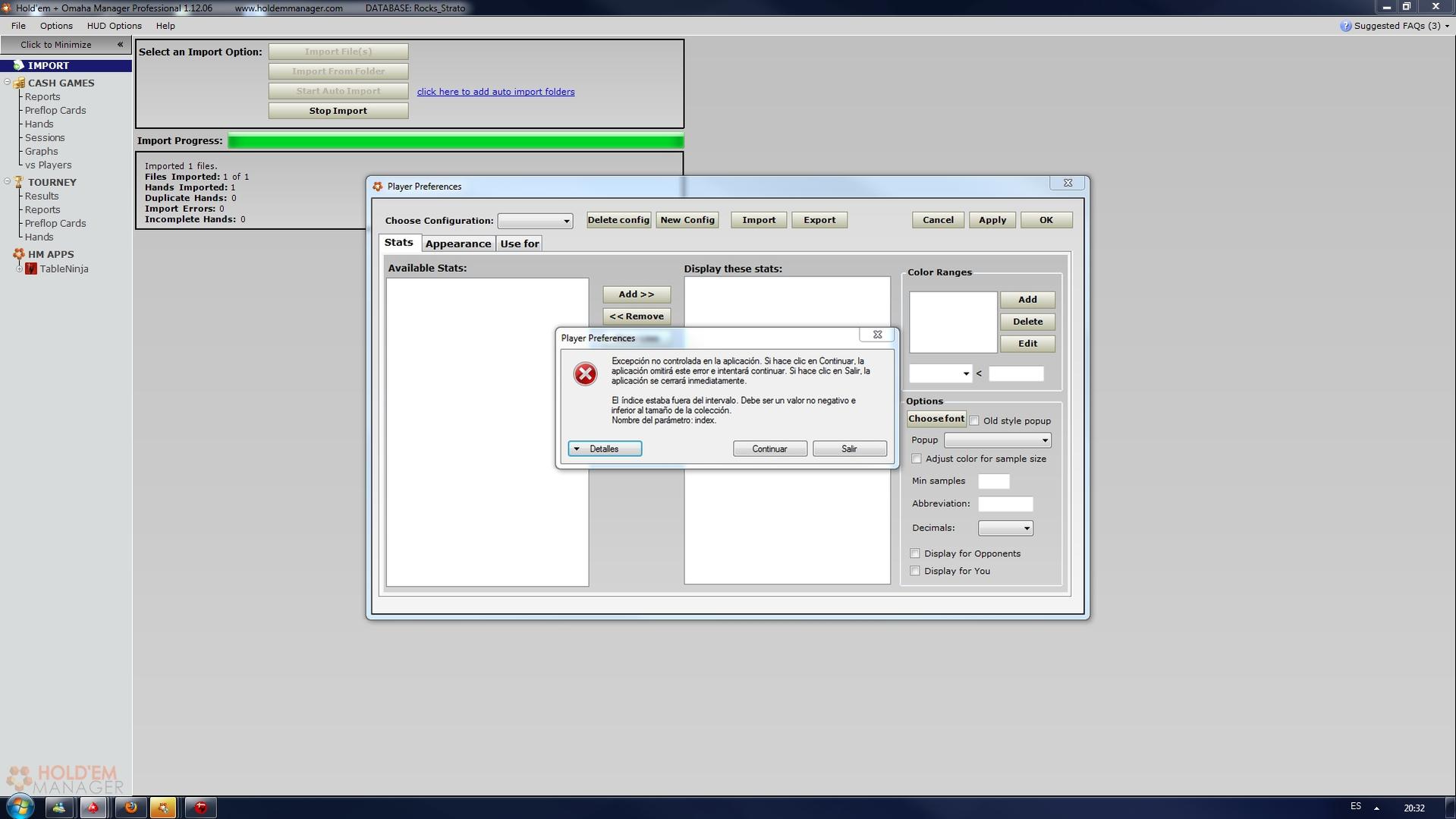Collapse the TOURNEY tree node
Viewport: 1456px width, 819px height.
pos(8,181)
